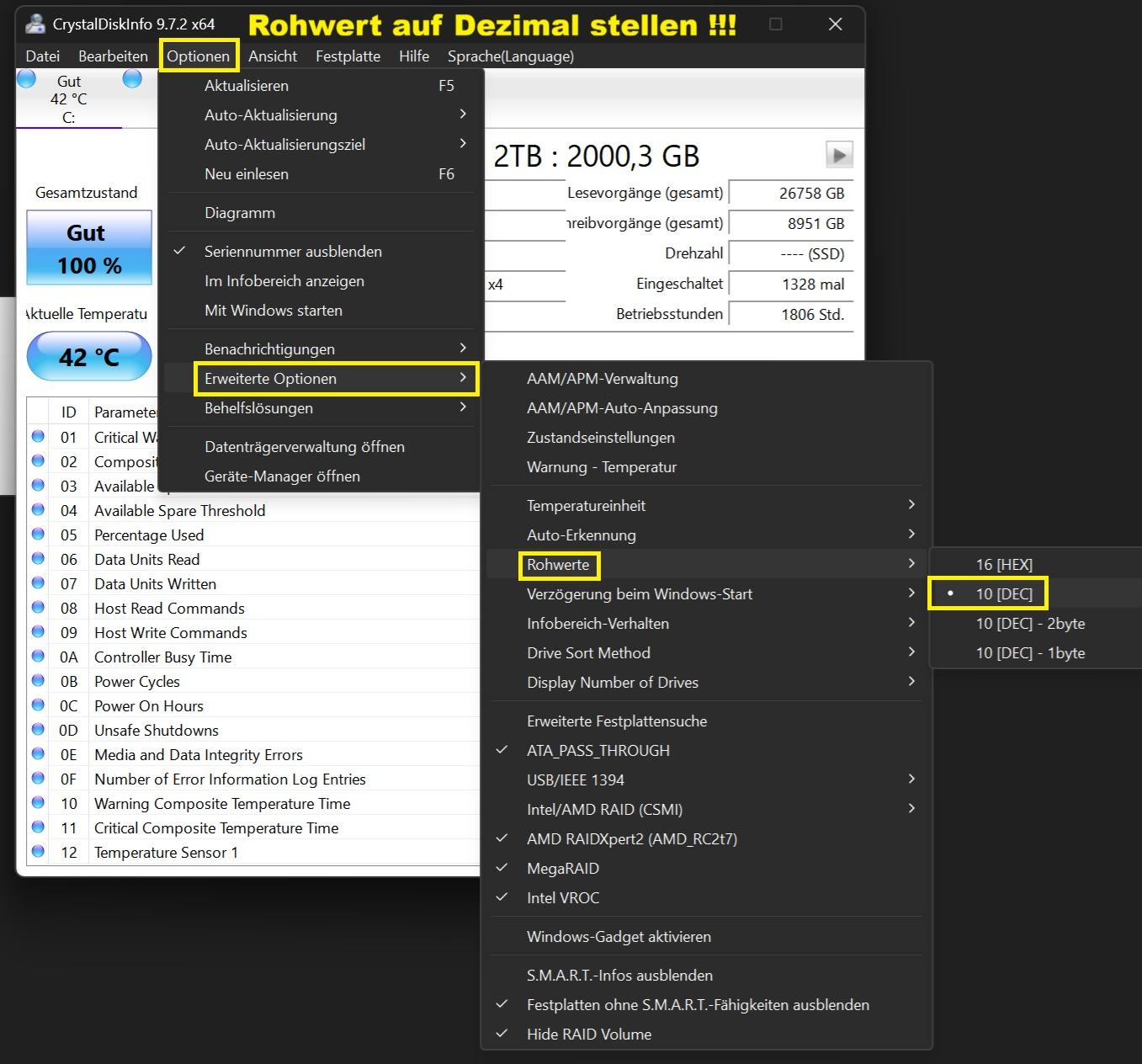Expand Drive Sort Method submenu
Image resolution: width=1142 pixels, height=1064 pixels.
[706, 652]
